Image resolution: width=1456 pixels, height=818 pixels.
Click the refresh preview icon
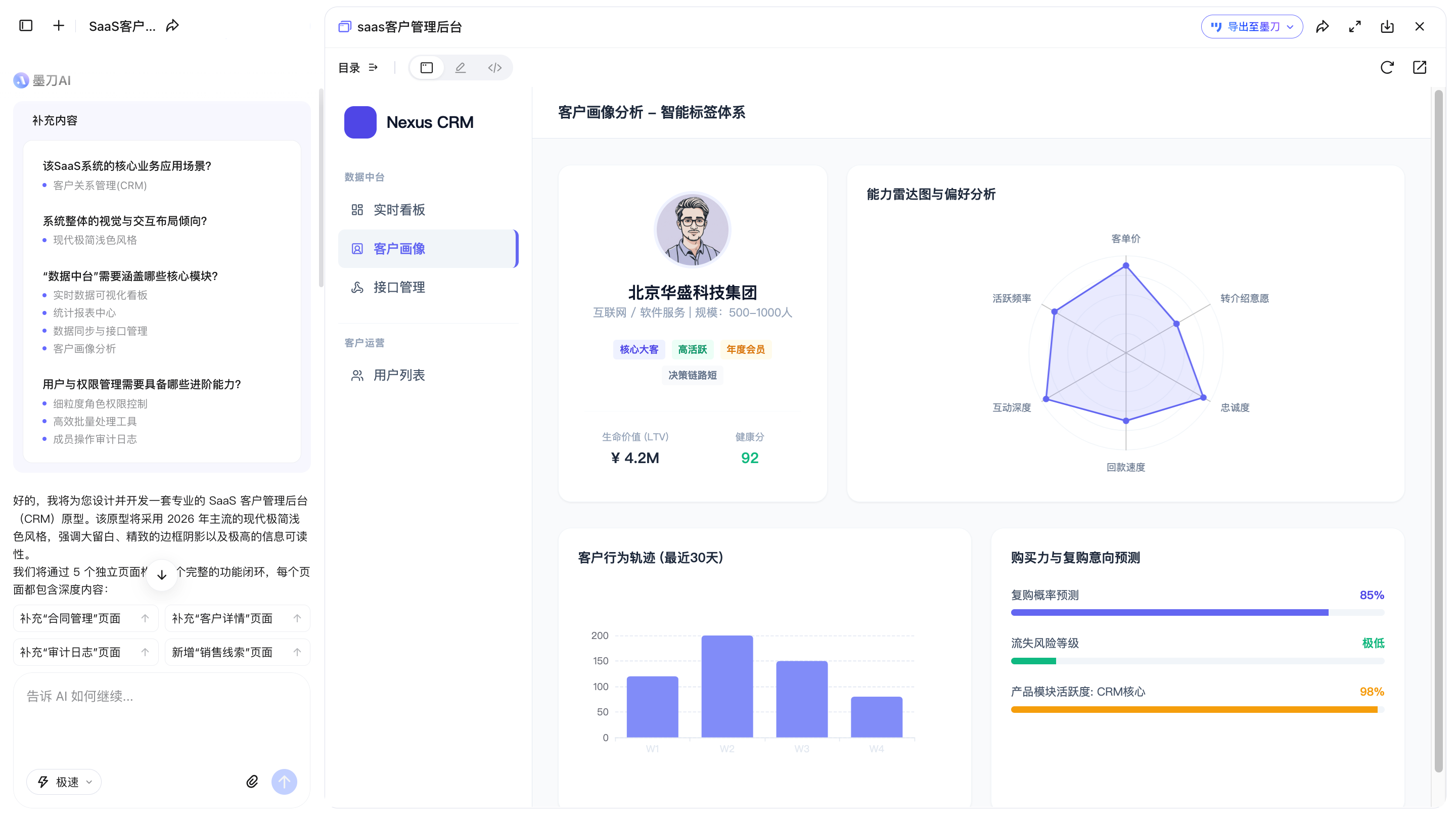(x=1386, y=68)
